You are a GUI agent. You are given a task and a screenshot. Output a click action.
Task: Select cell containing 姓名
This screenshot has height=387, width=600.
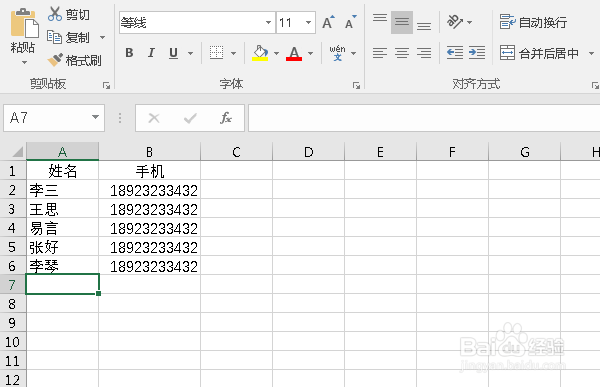tap(63, 170)
